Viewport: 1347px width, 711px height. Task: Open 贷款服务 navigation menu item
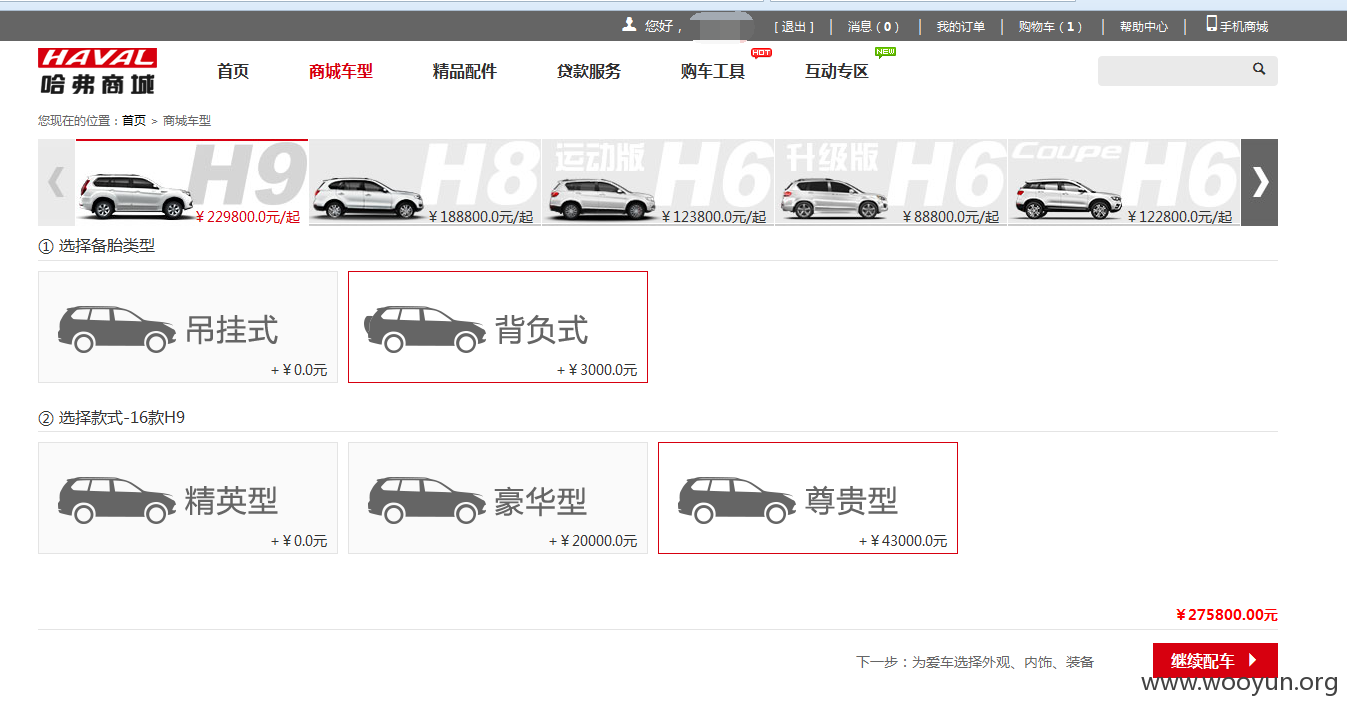pyautogui.click(x=589, y=71)
